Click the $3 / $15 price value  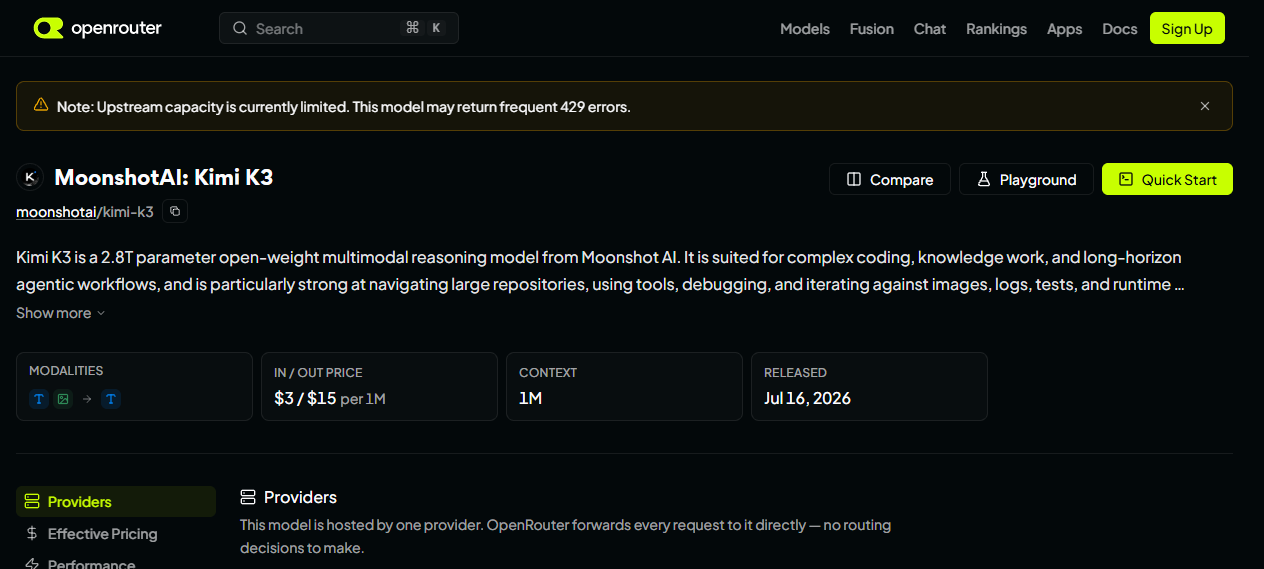[305, 398]
